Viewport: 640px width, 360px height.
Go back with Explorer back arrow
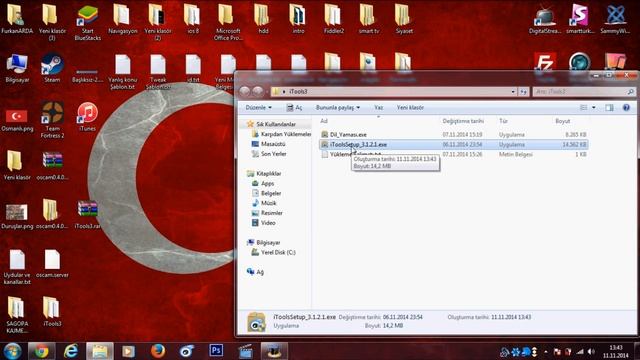(244, 92)
